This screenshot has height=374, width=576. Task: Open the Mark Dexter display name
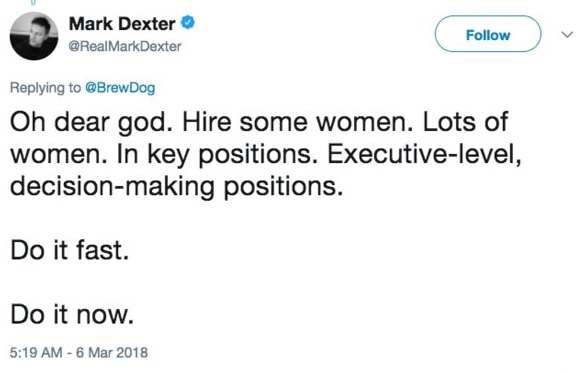click(122, 24)
